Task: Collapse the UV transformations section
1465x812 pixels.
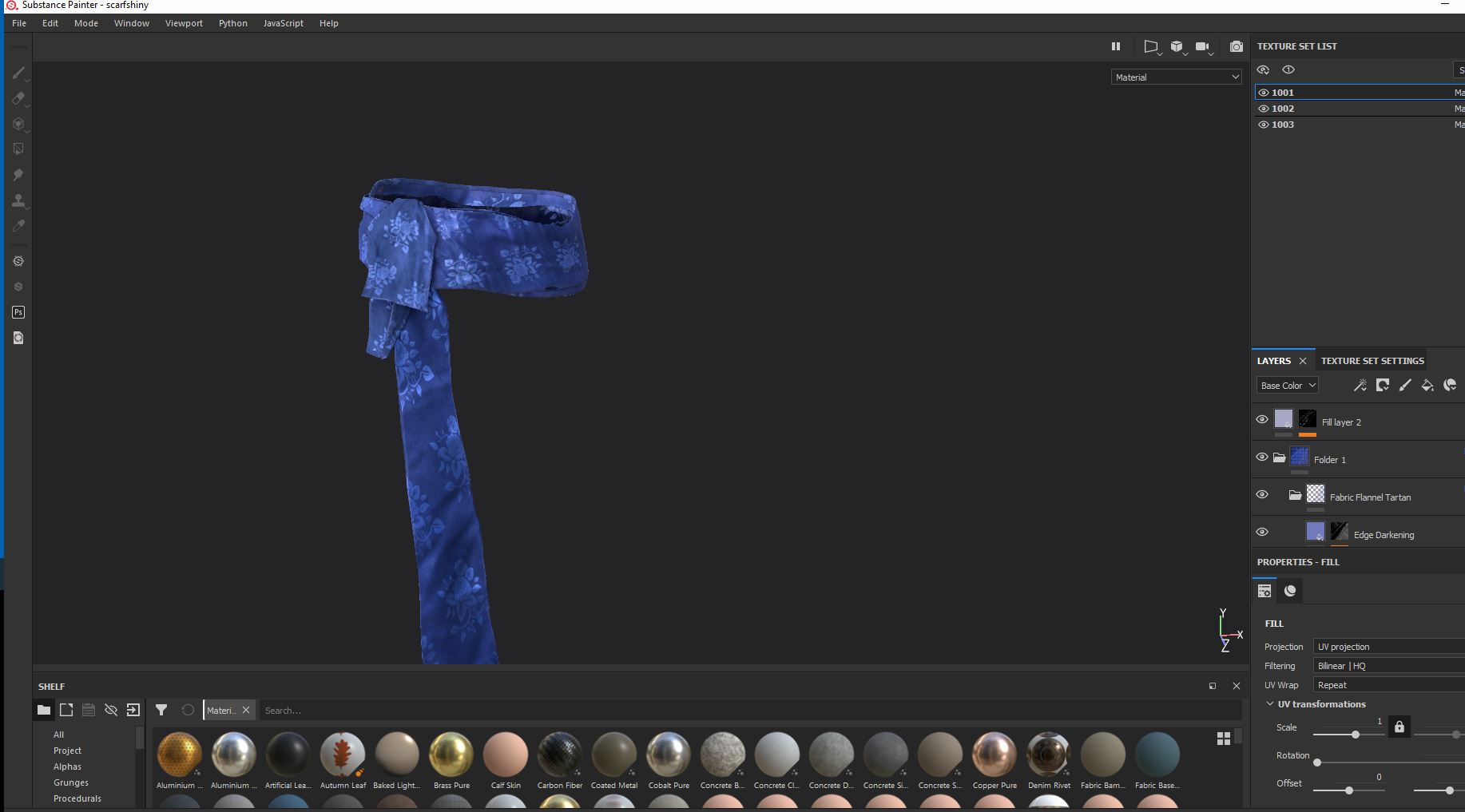Action: (x=1270, y=704)
